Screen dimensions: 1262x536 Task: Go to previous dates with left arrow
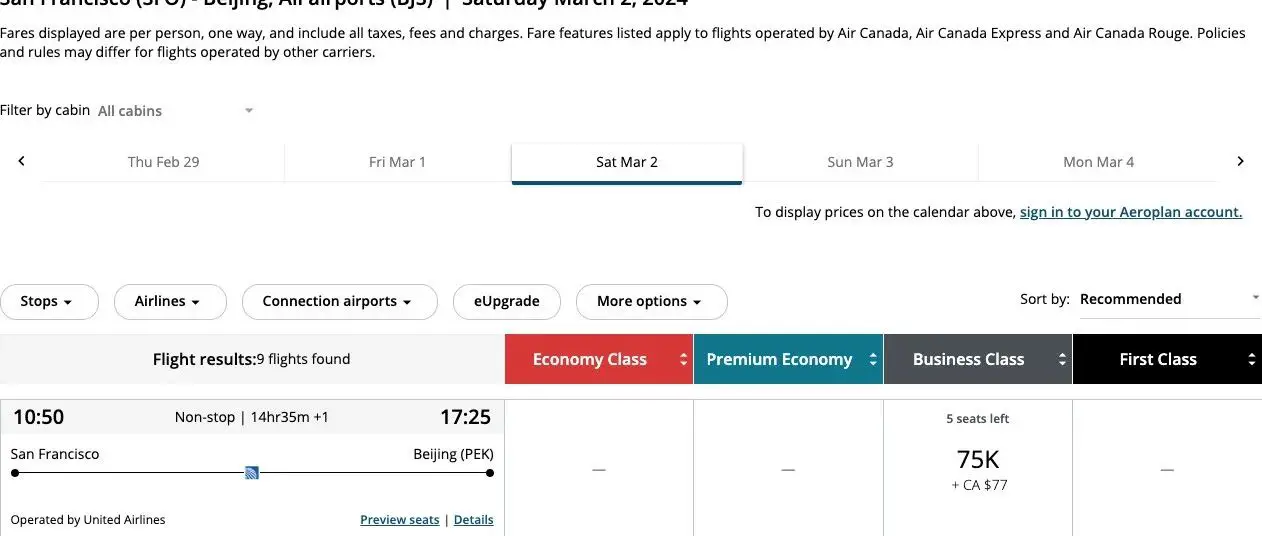coord(21,161)
